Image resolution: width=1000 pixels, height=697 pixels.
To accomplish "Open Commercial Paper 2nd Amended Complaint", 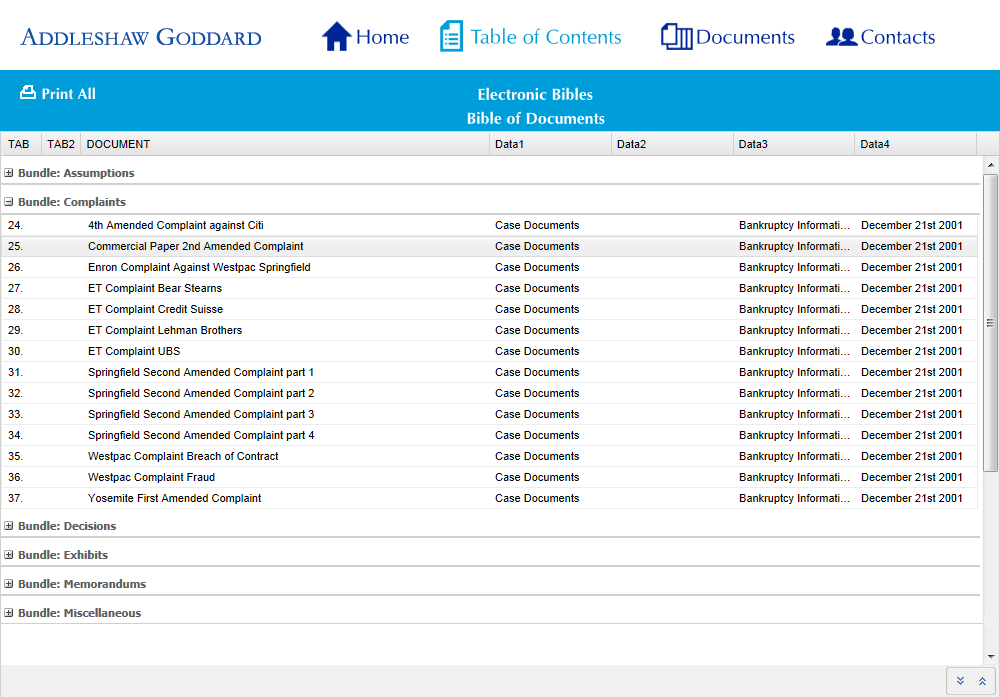I will [x=196, y=246].
